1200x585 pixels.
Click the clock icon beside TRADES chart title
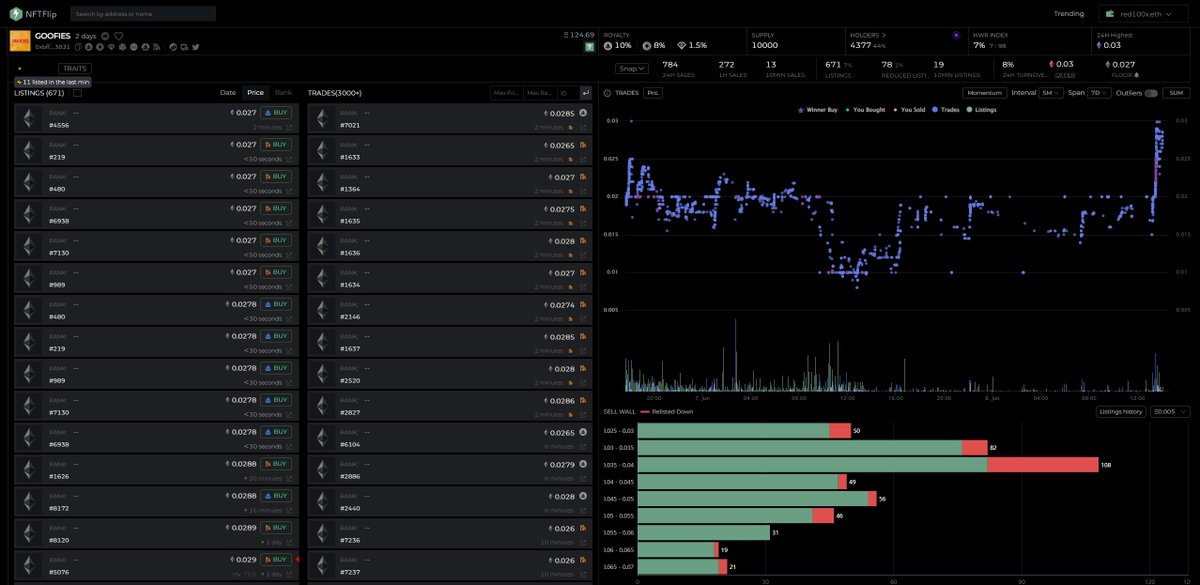point(607,93)
